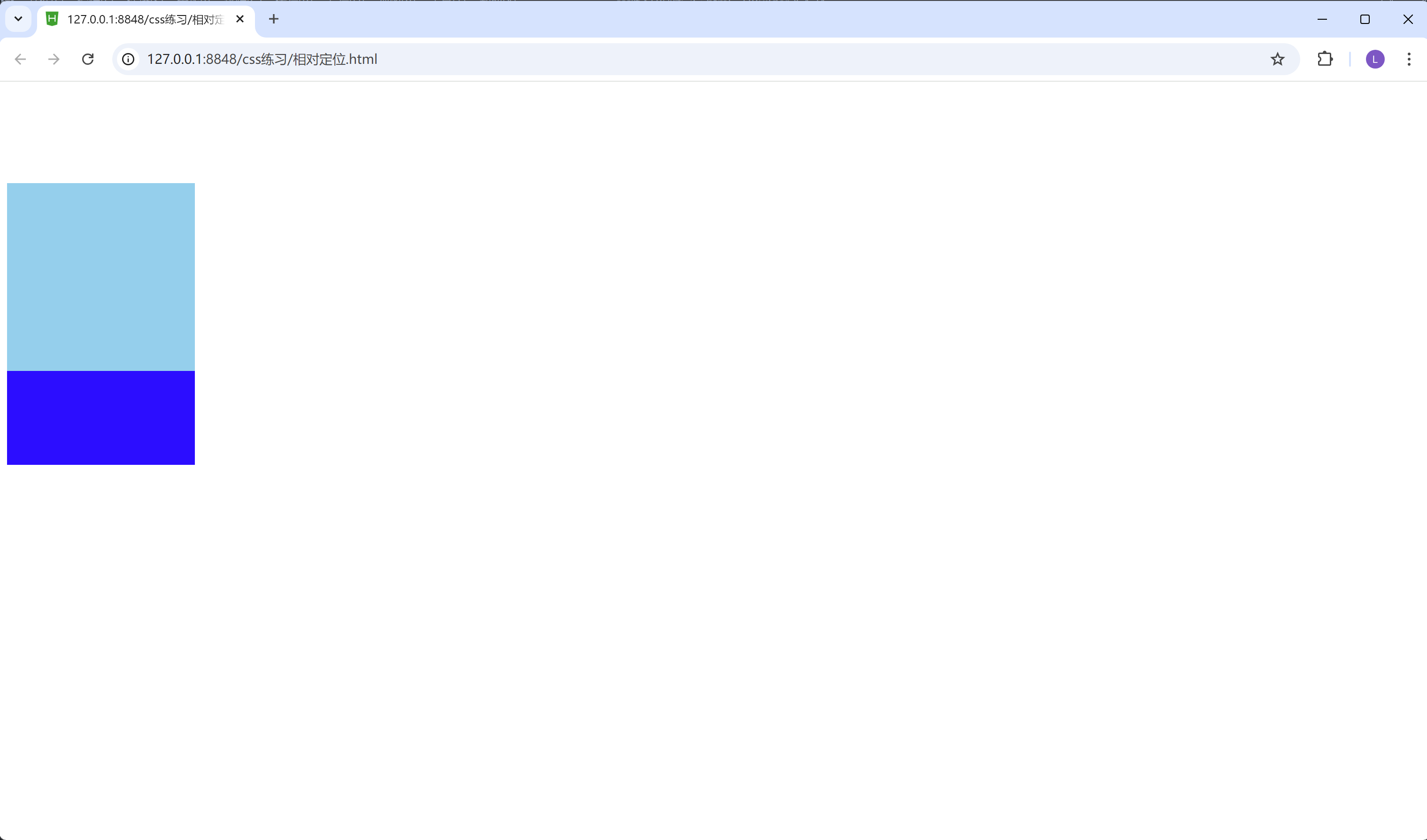Click the address bar URL text
Viewport: 1427px width, 840px height.
(x=262, y=59)
